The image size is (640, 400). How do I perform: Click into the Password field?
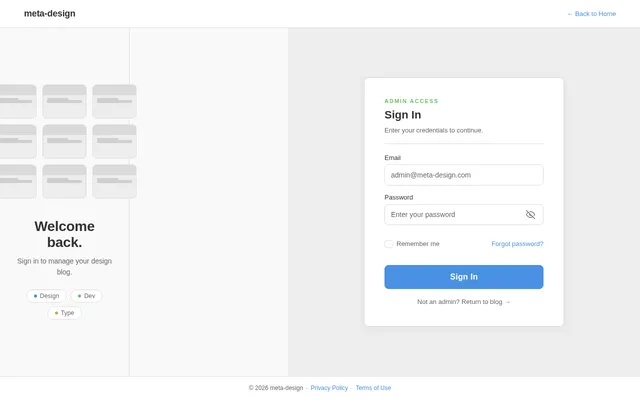[453, 214]
